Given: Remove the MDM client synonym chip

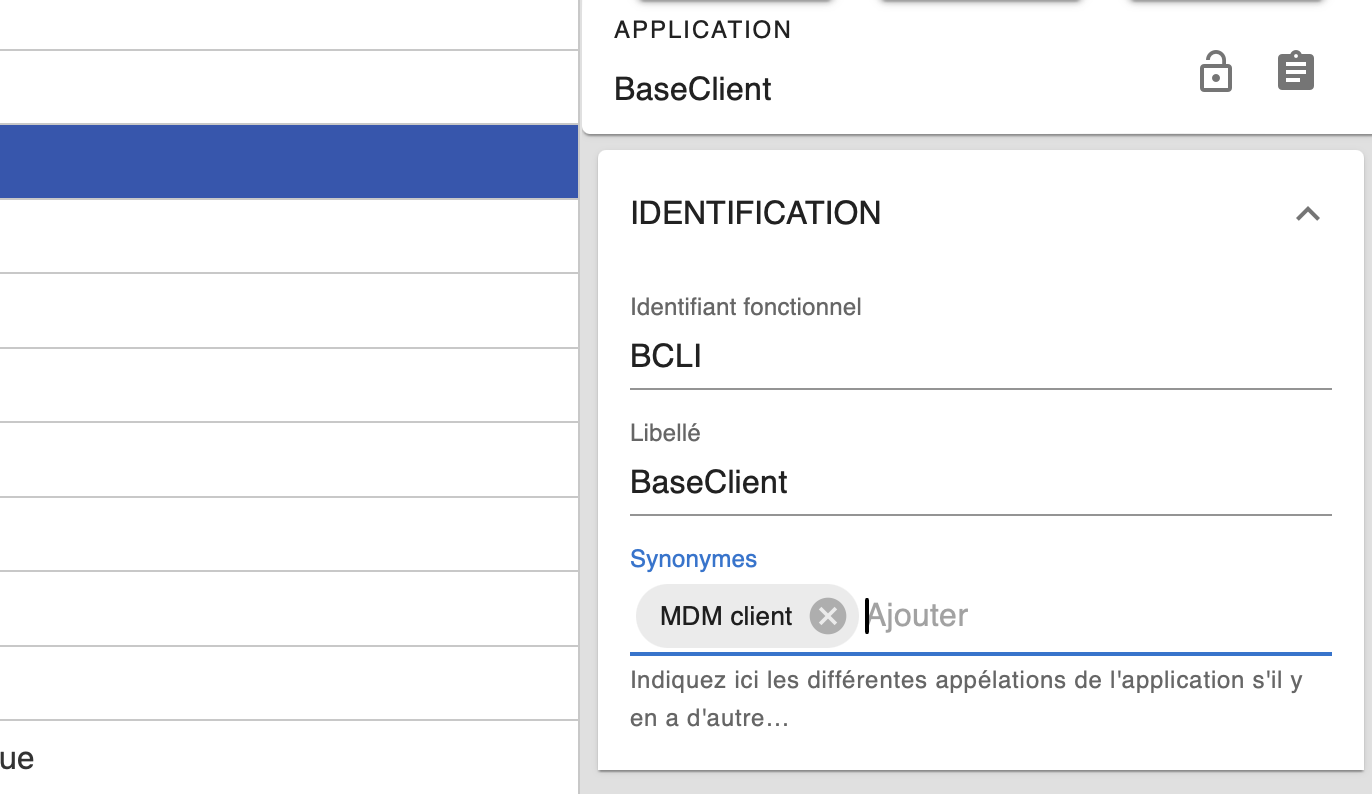Looking at the screenshot, I should pyautogui.click(x=827, y=616).
